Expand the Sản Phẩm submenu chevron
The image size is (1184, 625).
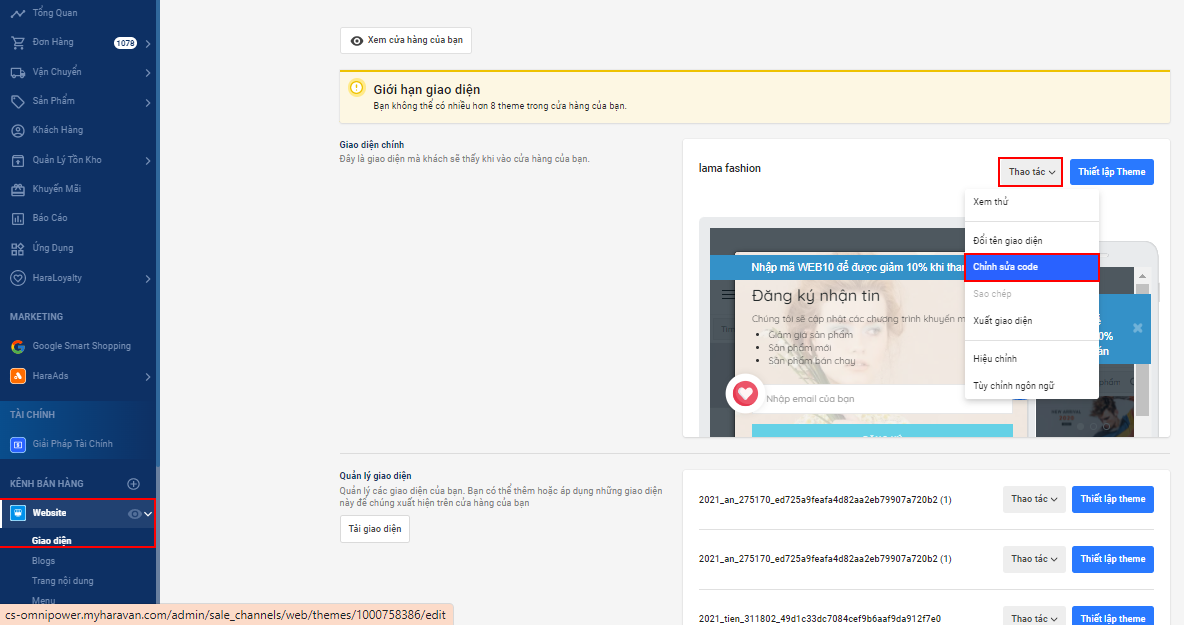148,103
